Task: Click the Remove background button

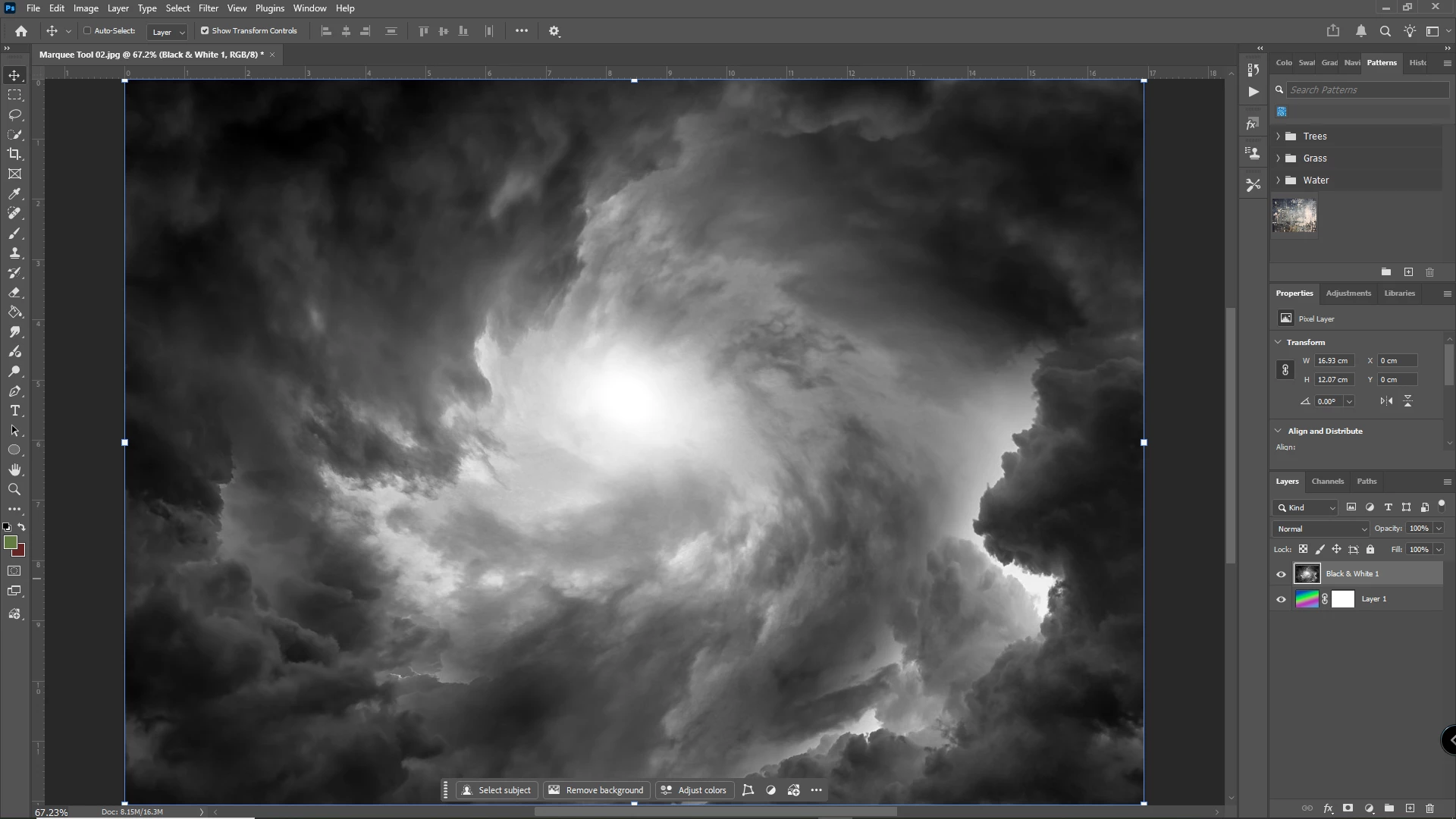Action: [596, 790]
